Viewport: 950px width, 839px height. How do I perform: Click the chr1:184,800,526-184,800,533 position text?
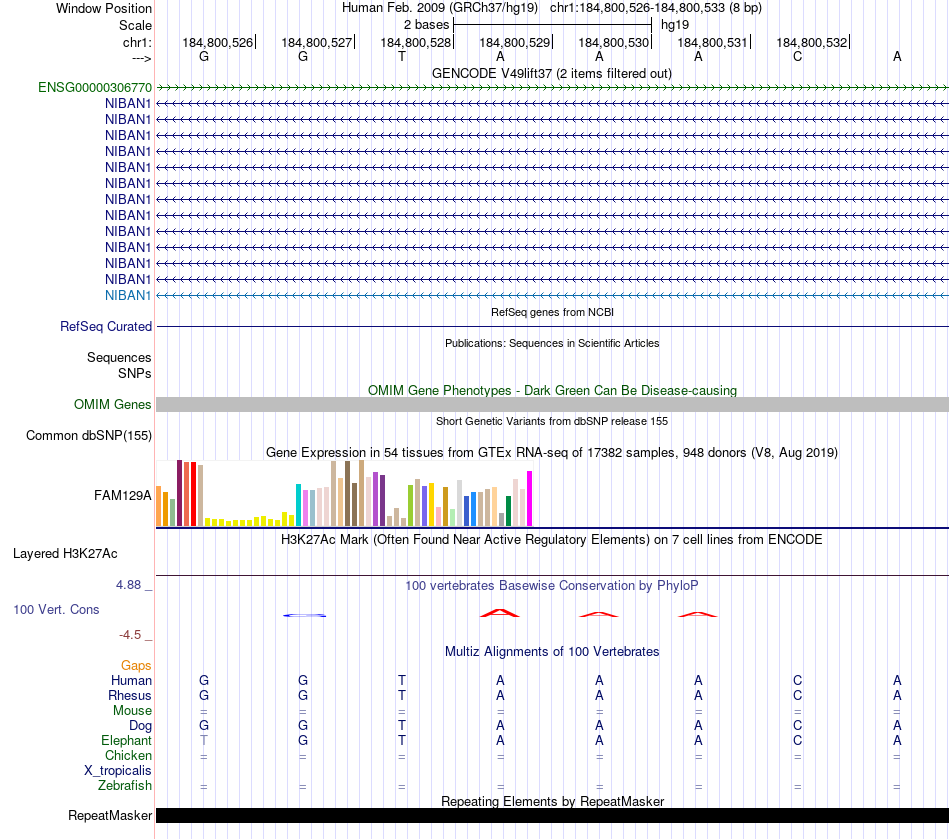tap(656, 8)
